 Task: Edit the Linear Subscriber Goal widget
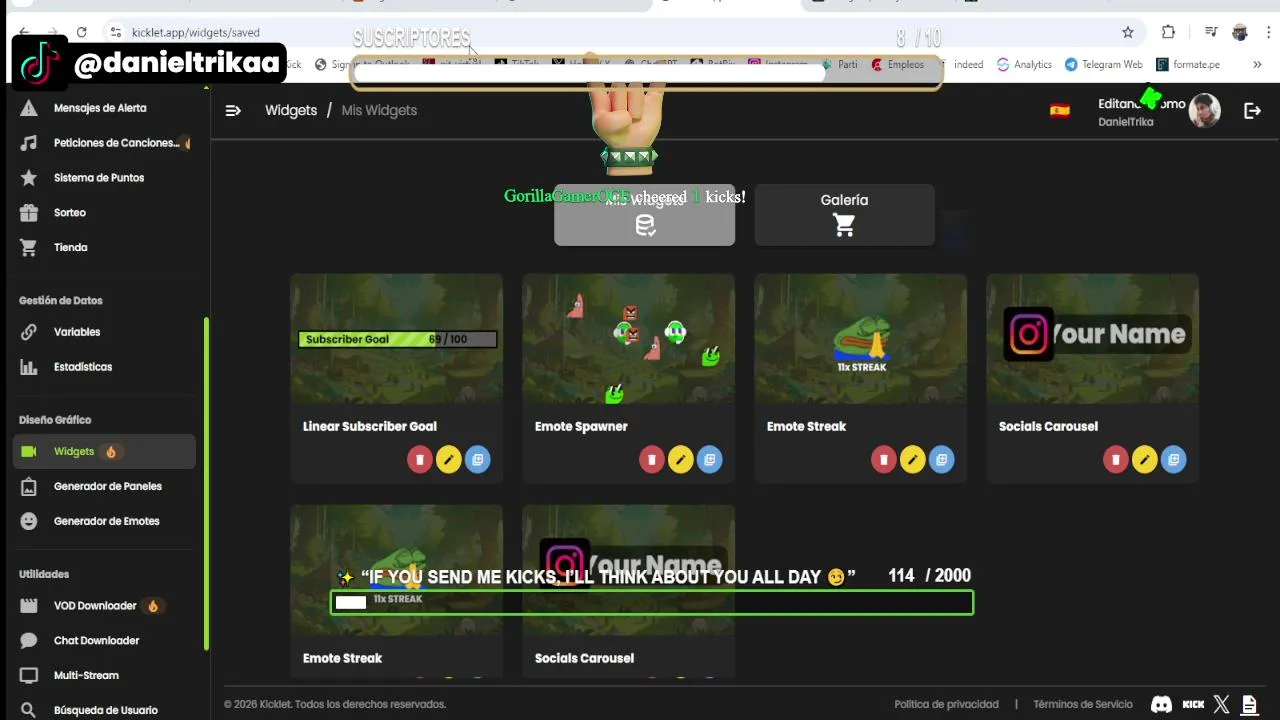[449, 459]
